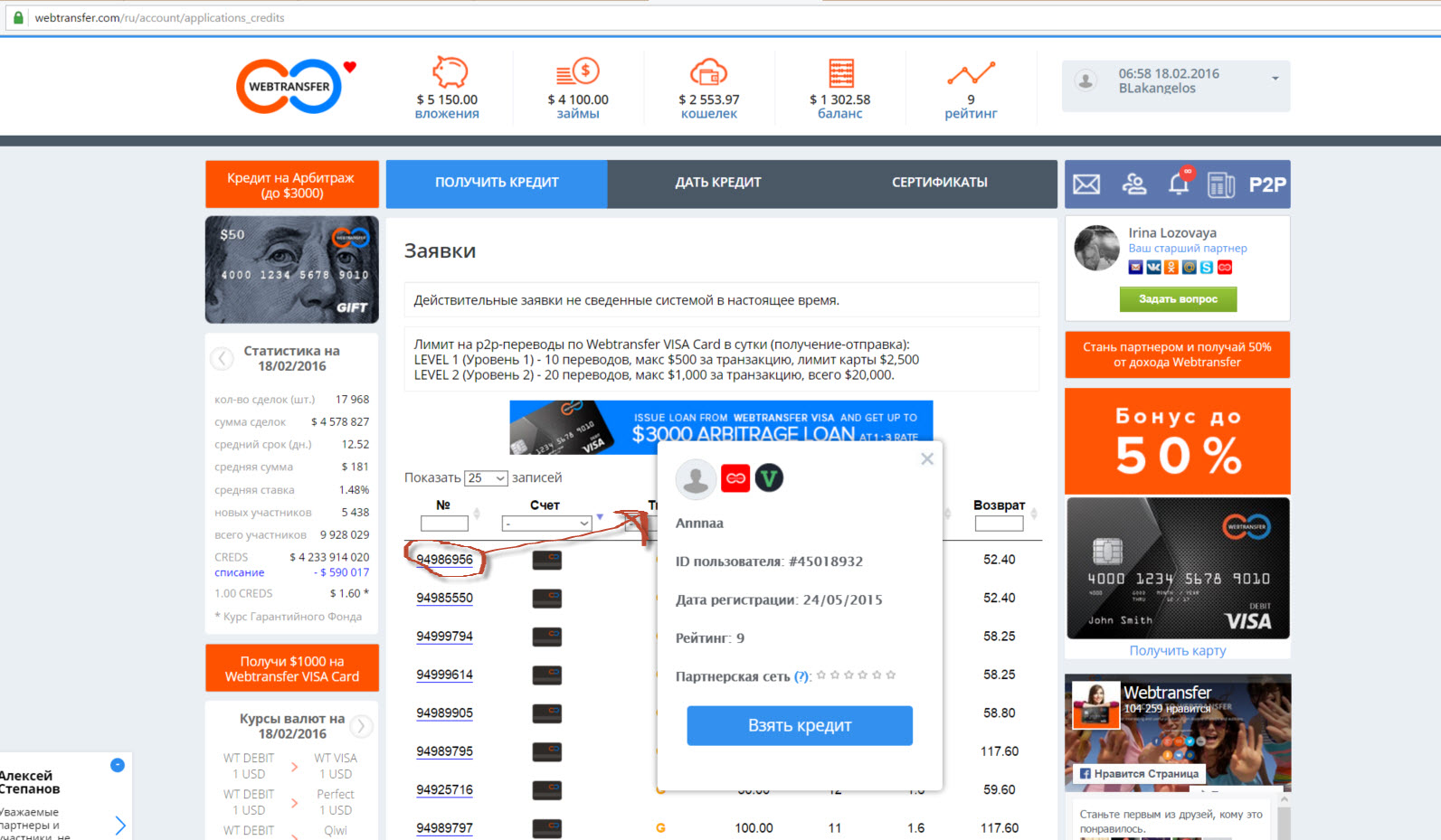Screen dimensions: 1441x840
Task: Click Irina Lozovaya's profile photo
Action: click(x=1097, y=248)
